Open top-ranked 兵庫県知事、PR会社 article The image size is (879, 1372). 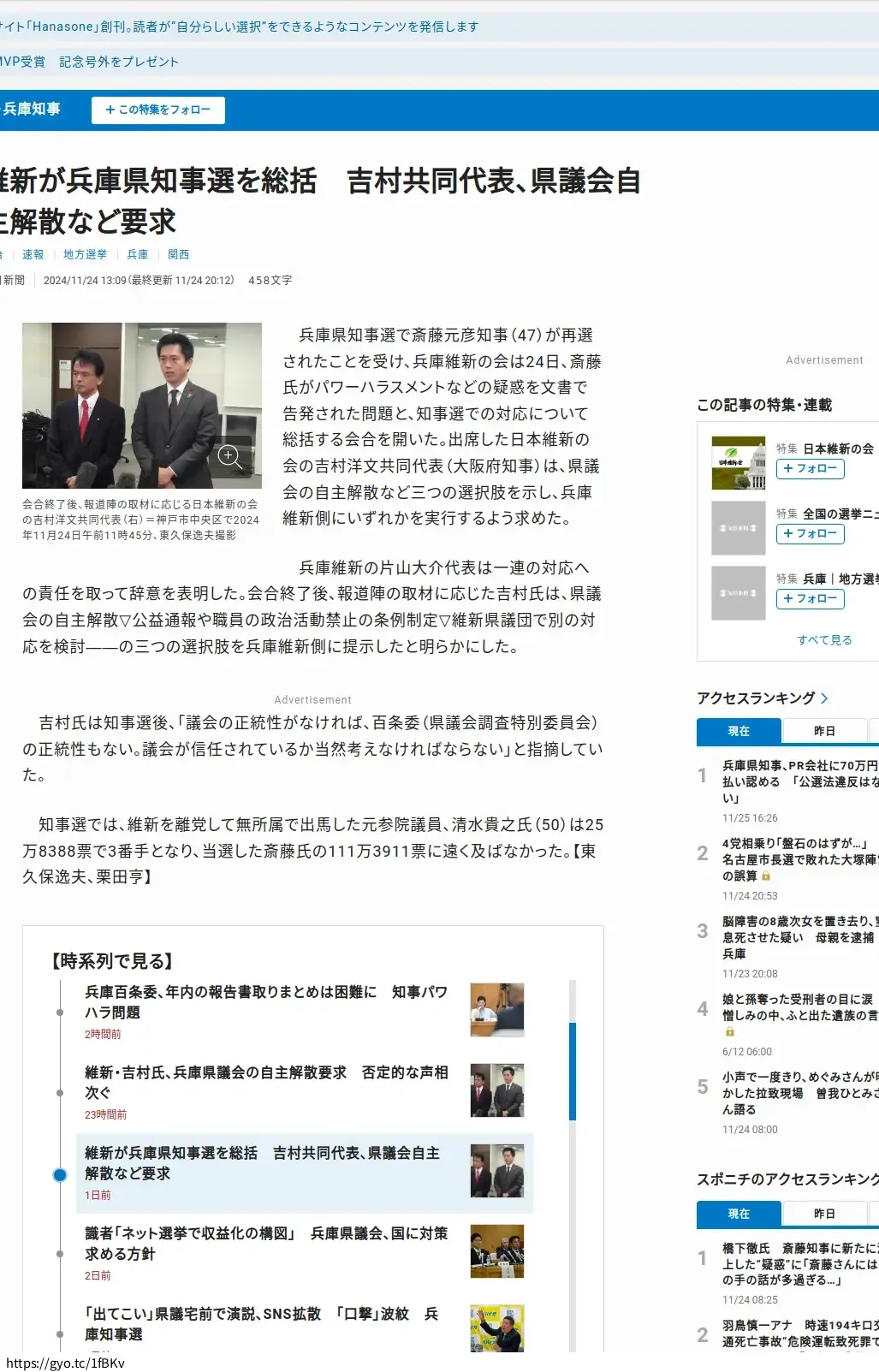(798, 781)
